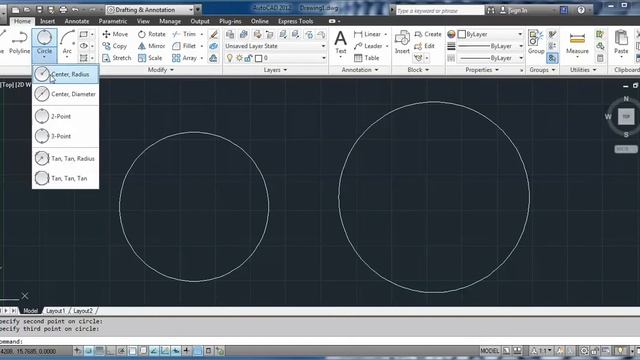The image size is (640, 360).
Task: Open the Insert block tool
Action: pyautogui.click(x=402, y=42)
